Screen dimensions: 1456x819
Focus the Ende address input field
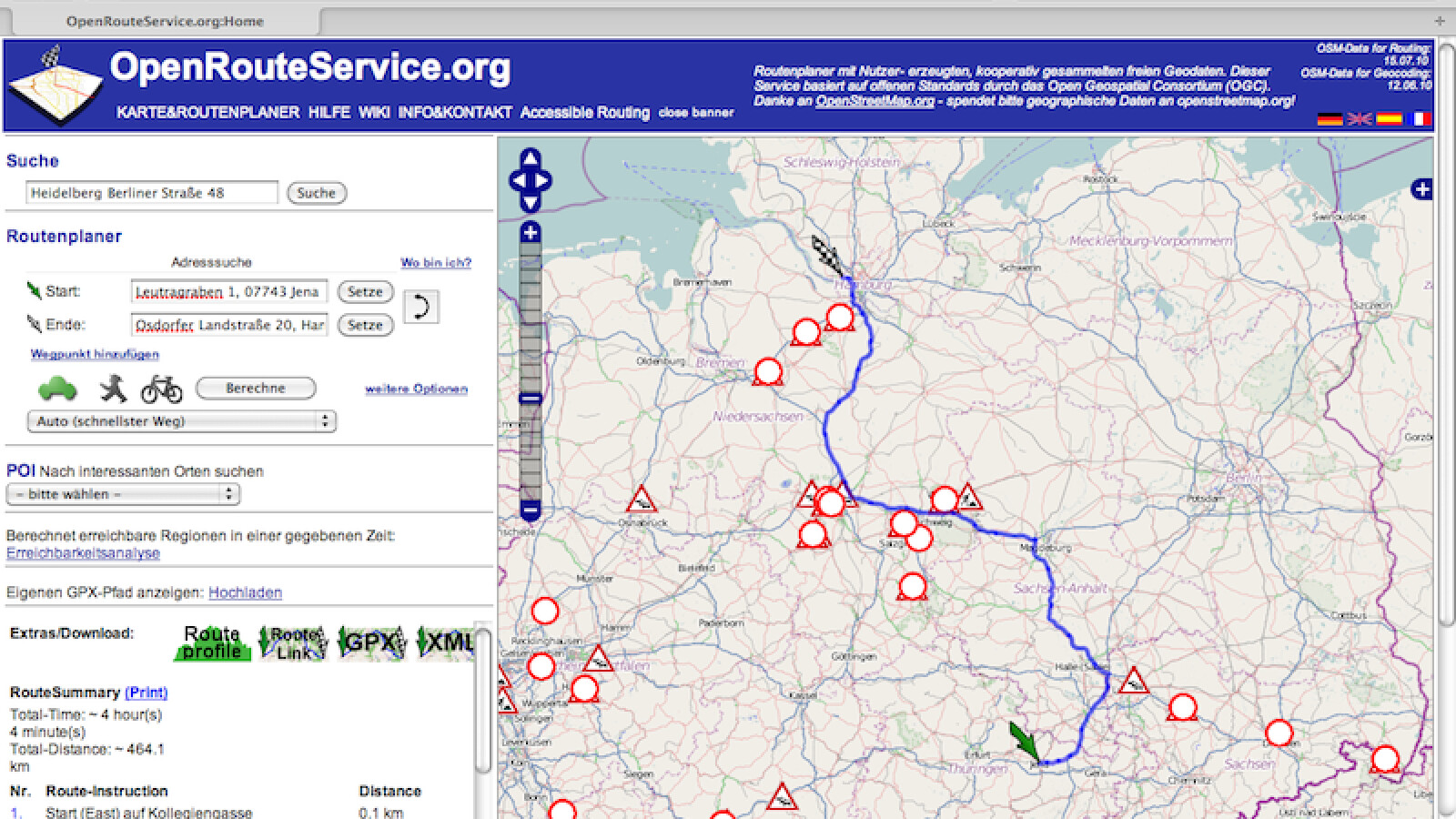point(229,325)
